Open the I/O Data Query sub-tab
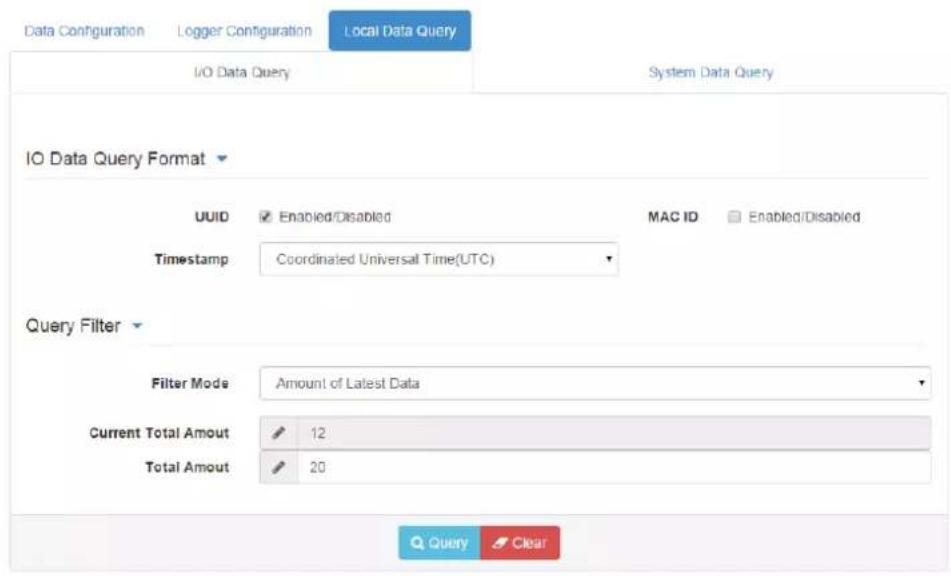Image resolution: width=951 pixels, height=576 pixels. [242, 72]
